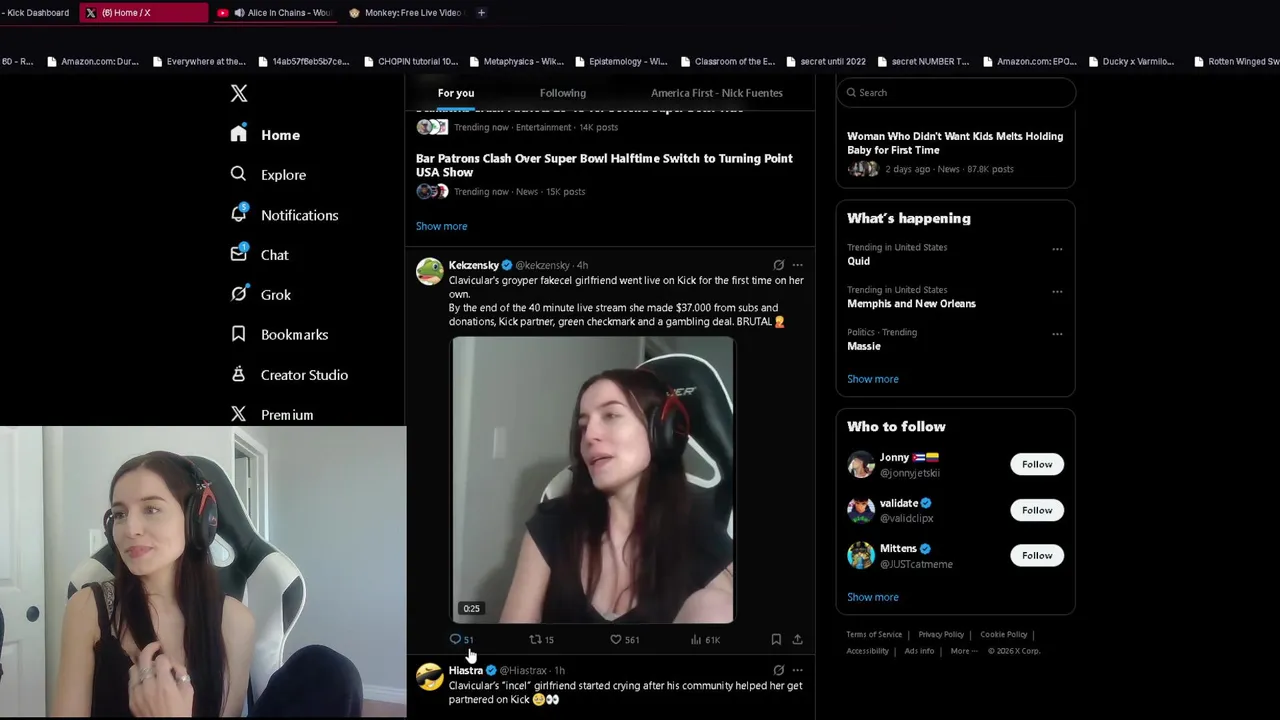1280x720 pixels.
Task: Repost the Kelczensky post
Action: tap(535, 639)
